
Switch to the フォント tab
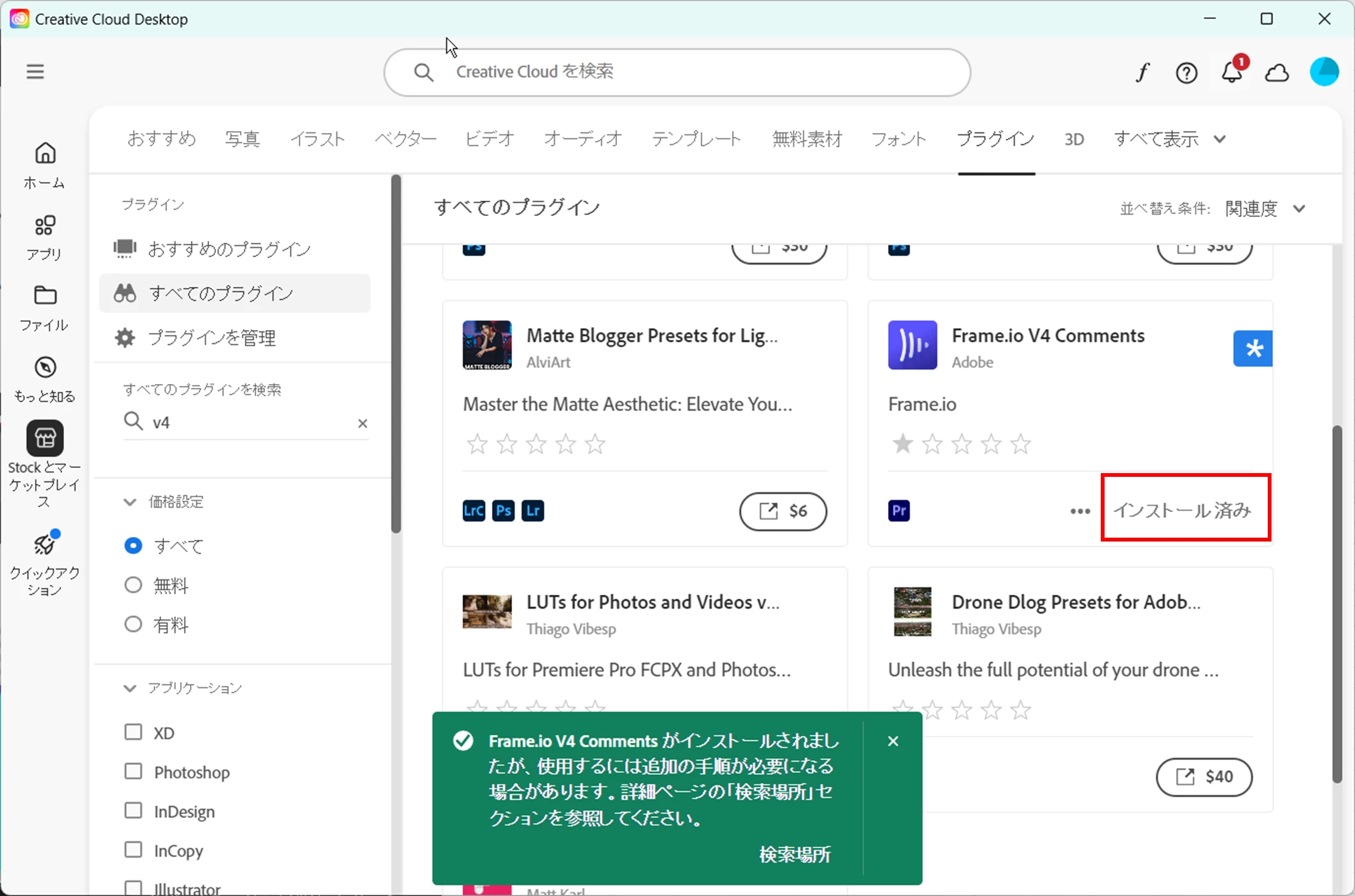tap(899, 139)
